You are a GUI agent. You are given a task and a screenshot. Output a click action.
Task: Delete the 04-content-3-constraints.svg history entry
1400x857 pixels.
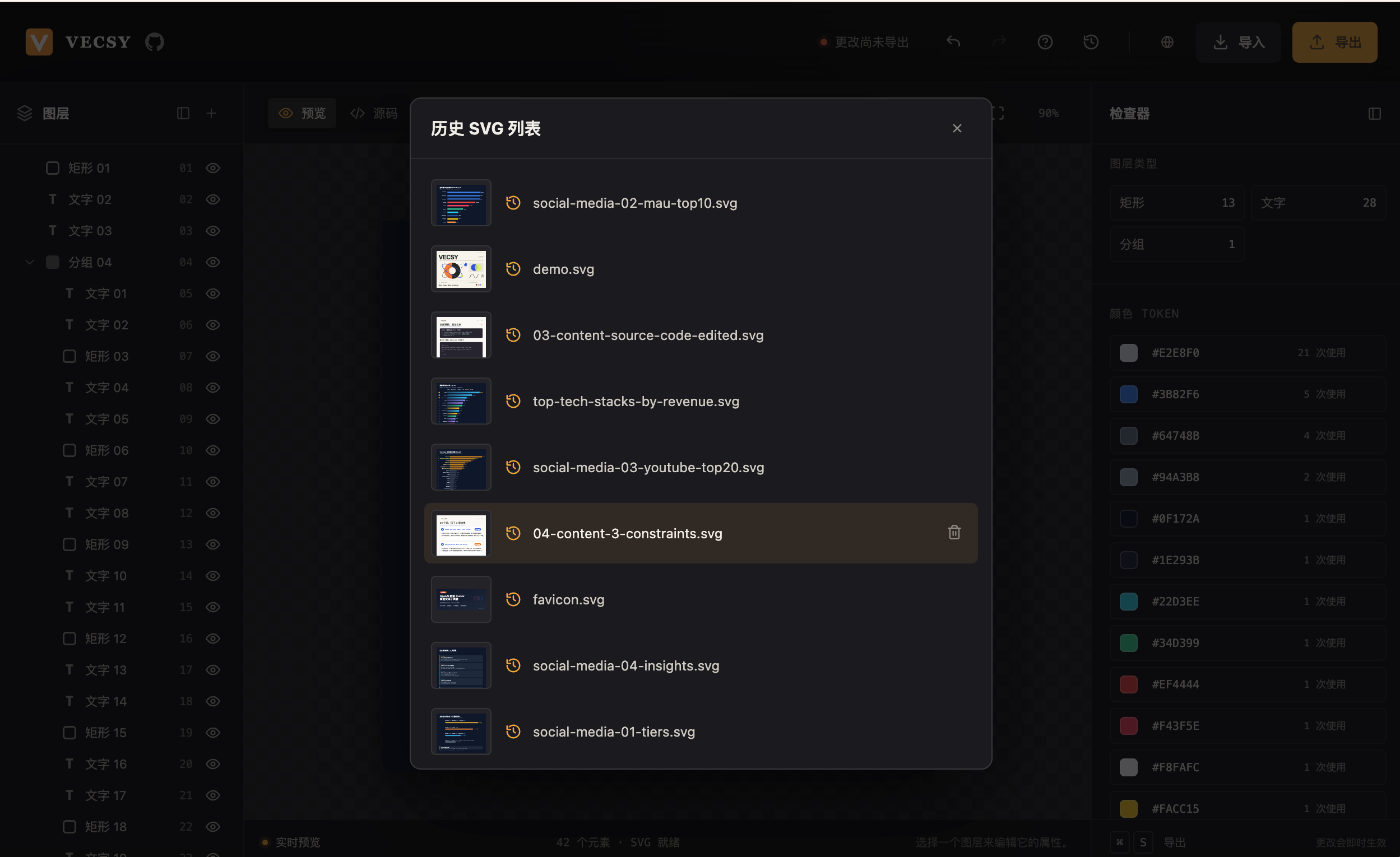coord(954,532)
